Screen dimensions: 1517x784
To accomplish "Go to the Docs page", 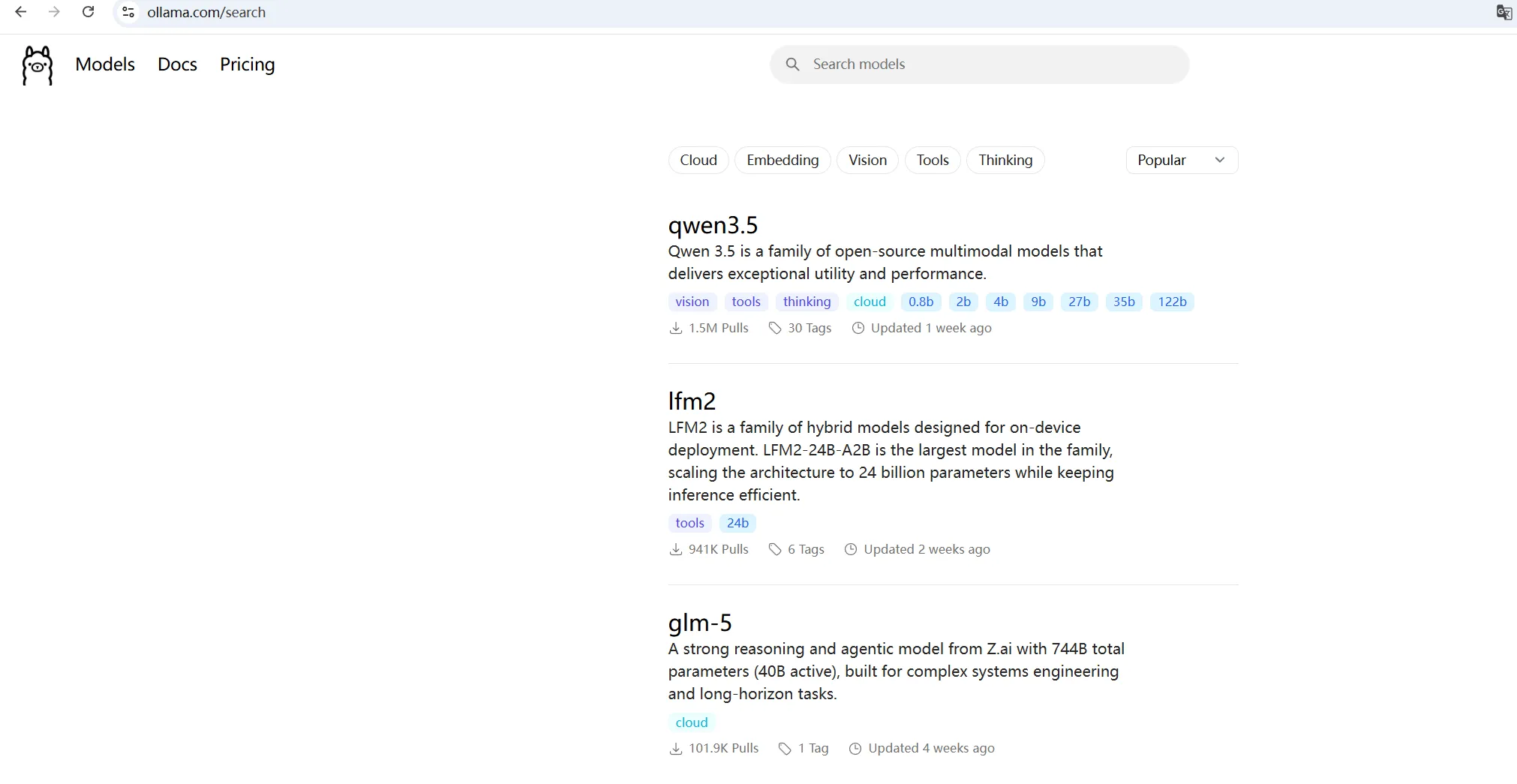I will pos(177,65).
